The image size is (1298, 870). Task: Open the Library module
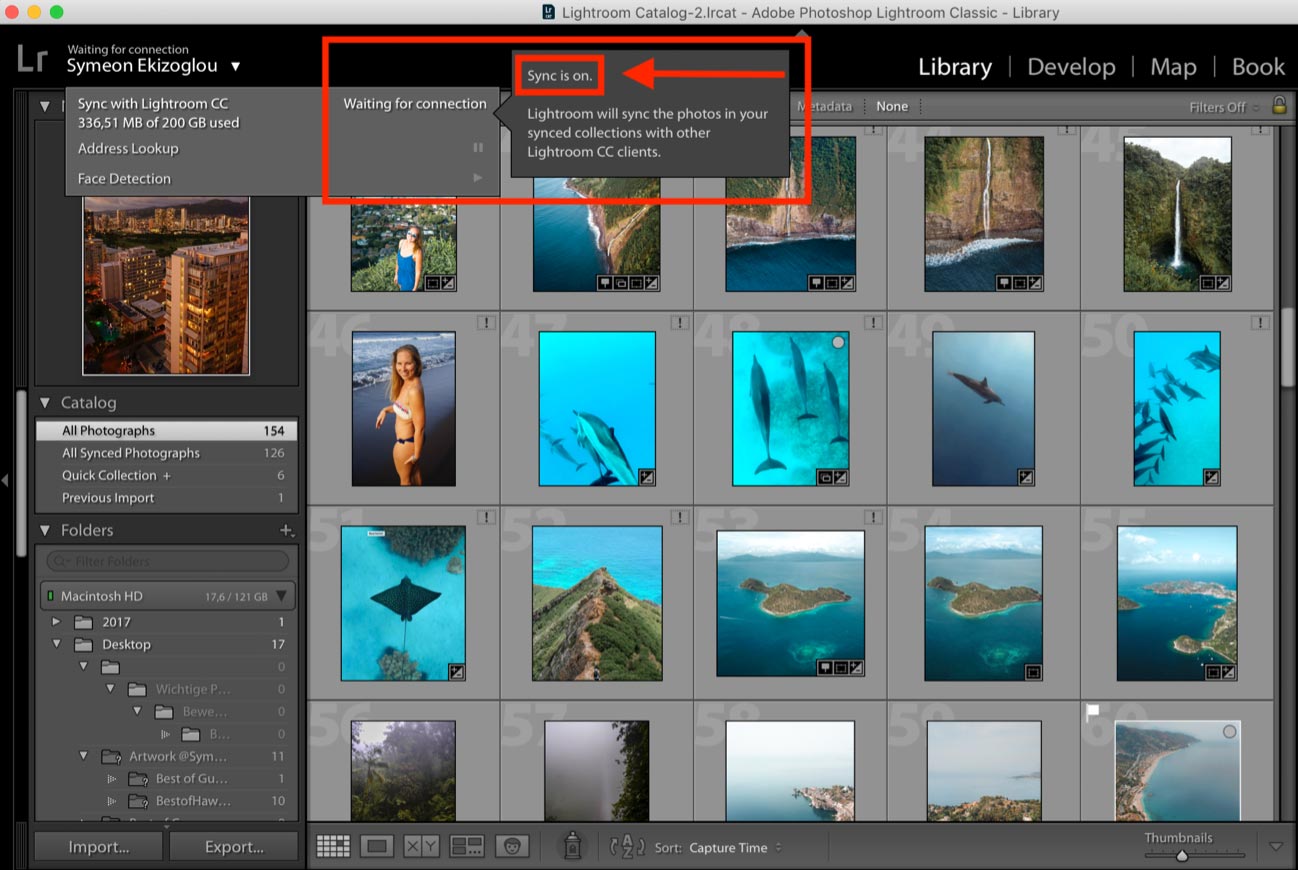click(954, 67)
